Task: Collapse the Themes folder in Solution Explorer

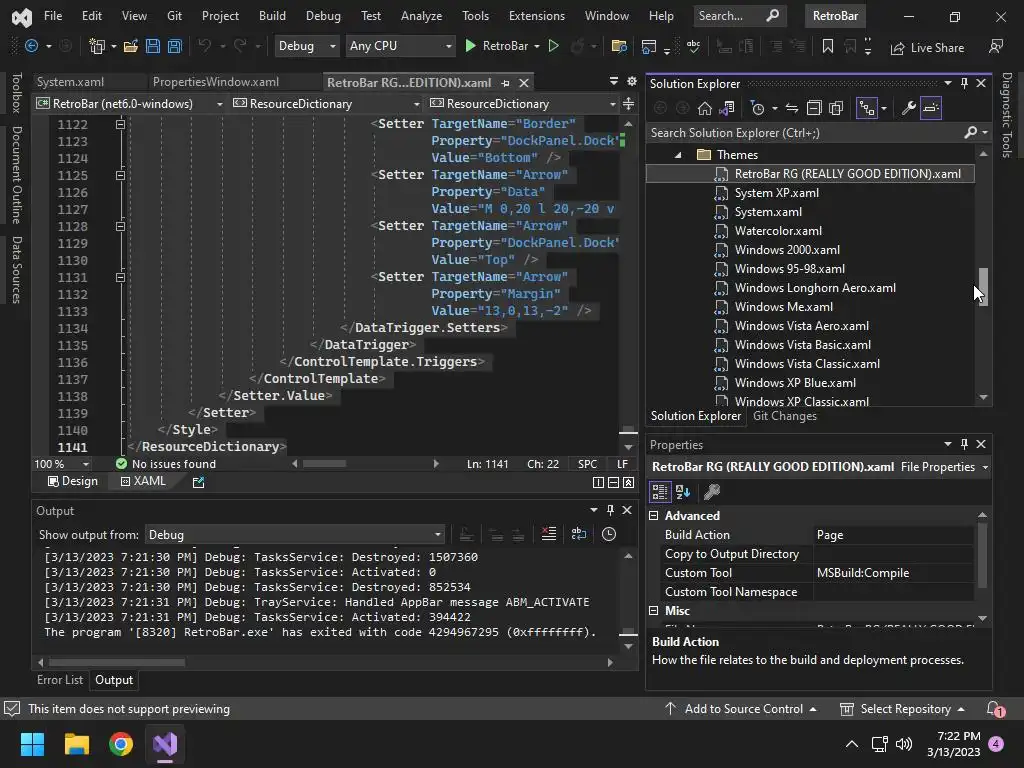Action: point(678,155)
